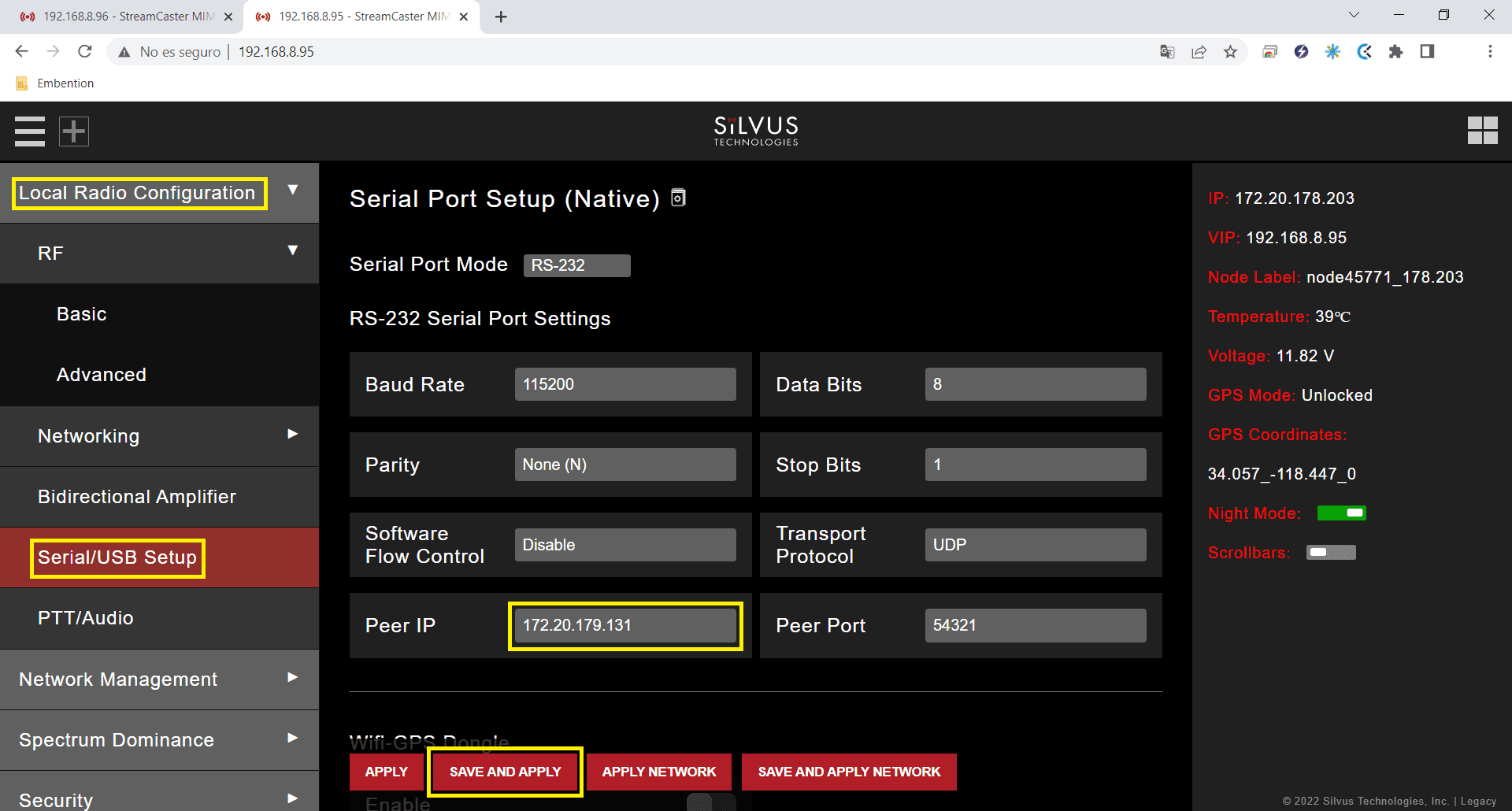Image resolution: width=1512 pixels, height=811 pixels.
Task: Click the Peer Port input field
Action: (x=1035, y=625)
